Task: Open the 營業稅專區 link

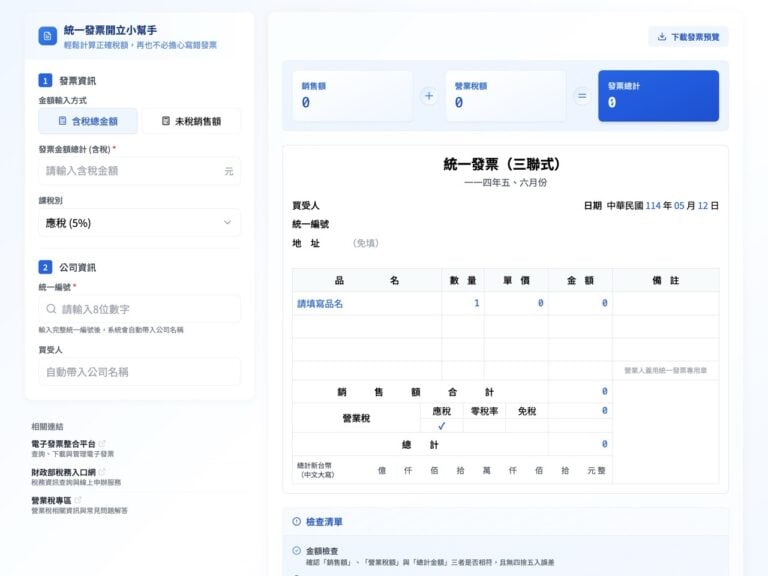Action: tap(51, 499)
